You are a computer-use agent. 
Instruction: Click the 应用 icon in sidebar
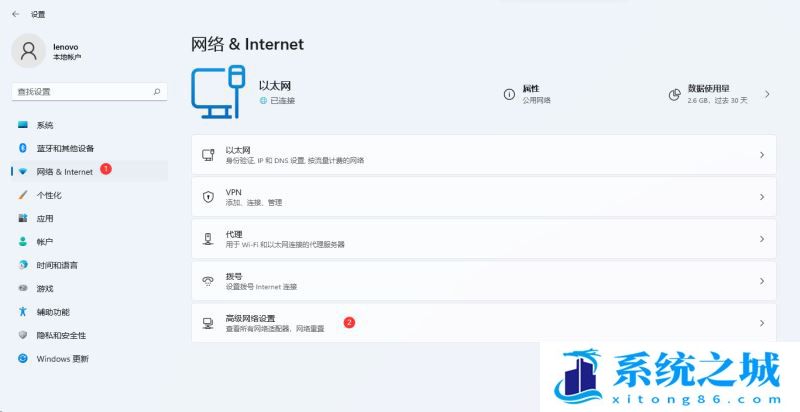tap(22, 218)
